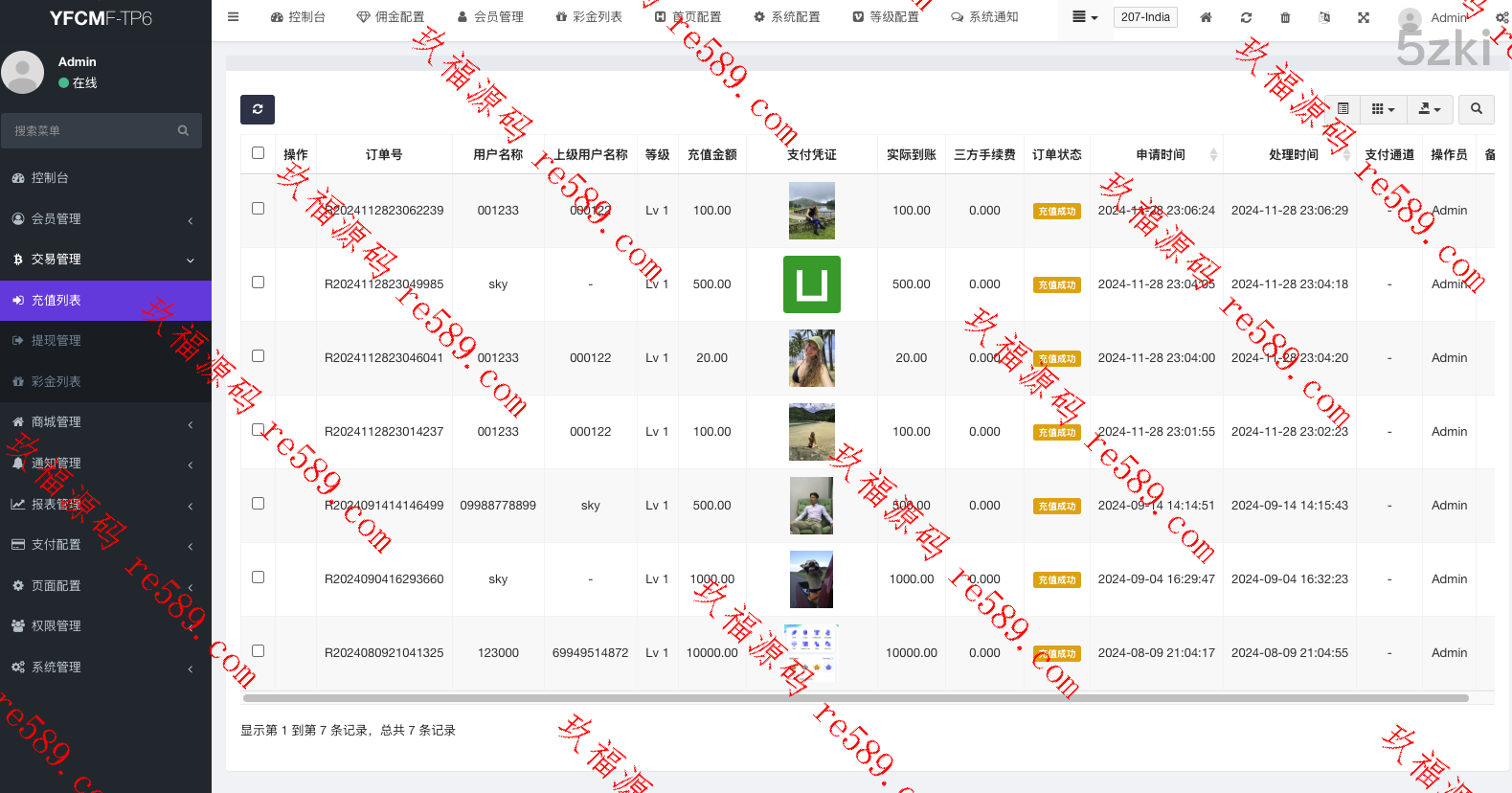This screenshot has width=1512, height=793.
Task: Check the row for order R2024112823049985
Action: [258, 283]
